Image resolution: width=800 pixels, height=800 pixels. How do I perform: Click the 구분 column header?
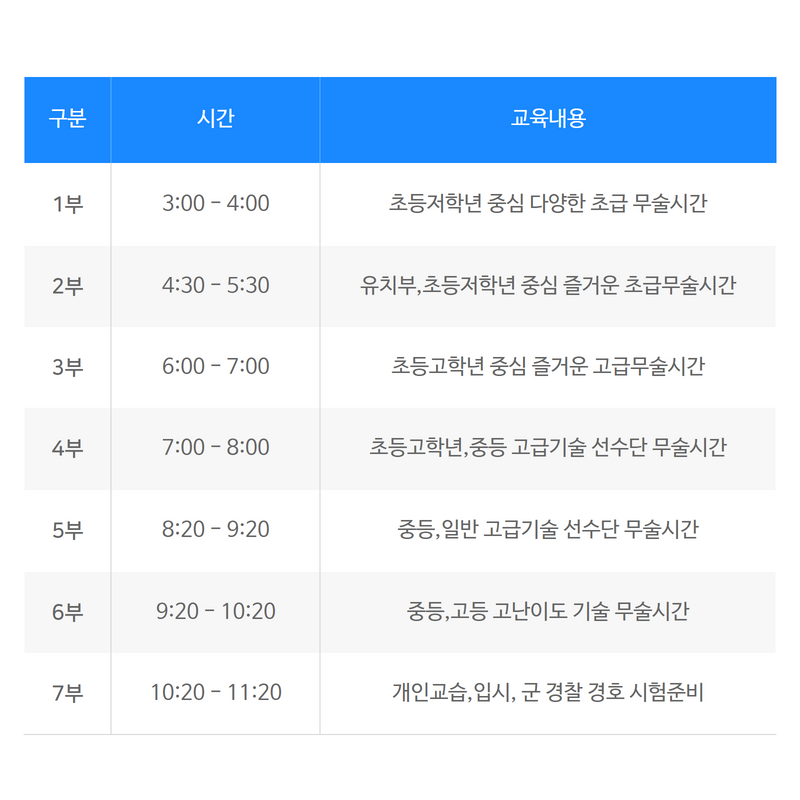coord(67,119)
